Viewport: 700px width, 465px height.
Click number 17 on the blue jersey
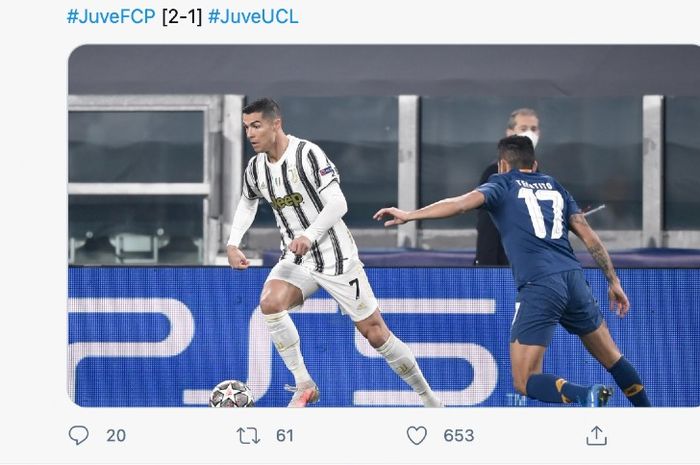[x=542, y=213]
